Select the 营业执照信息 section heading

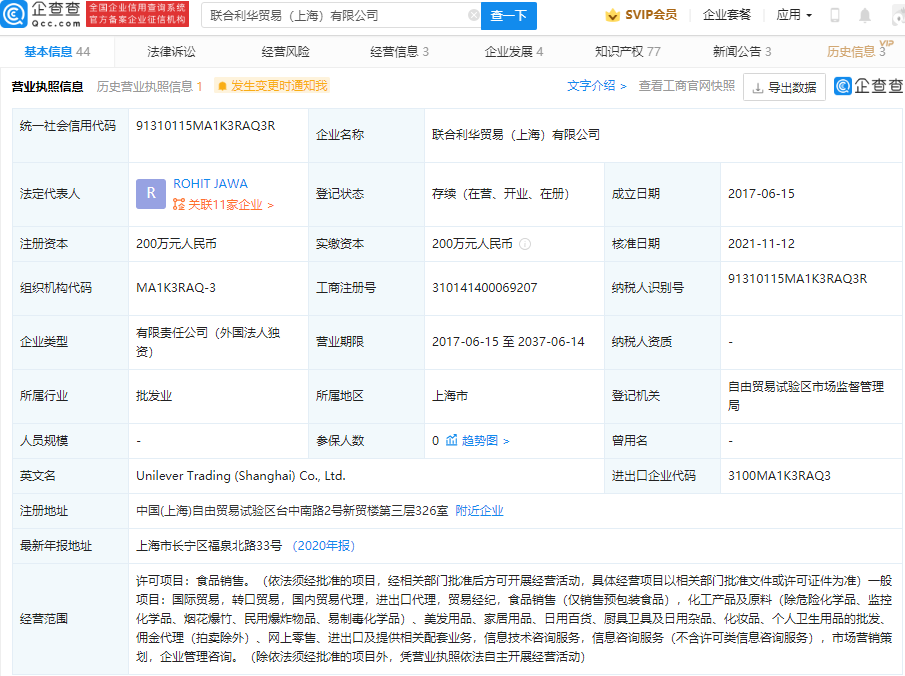47,87
